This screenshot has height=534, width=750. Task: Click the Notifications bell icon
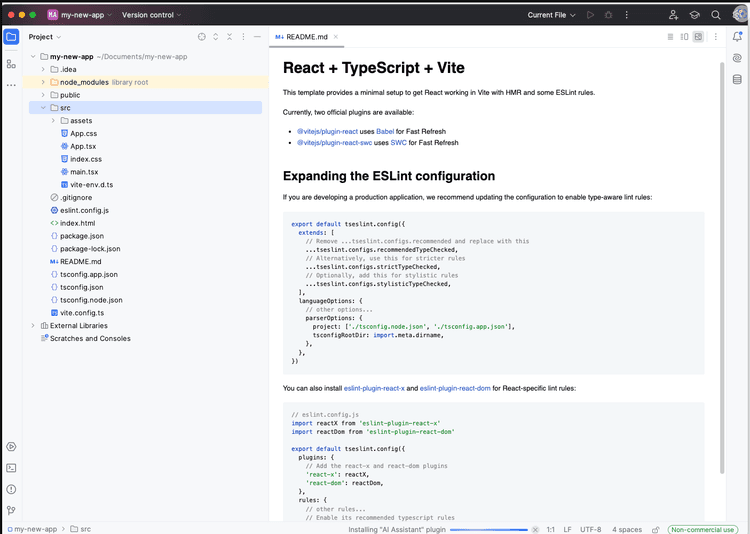[x=737, y=37]
